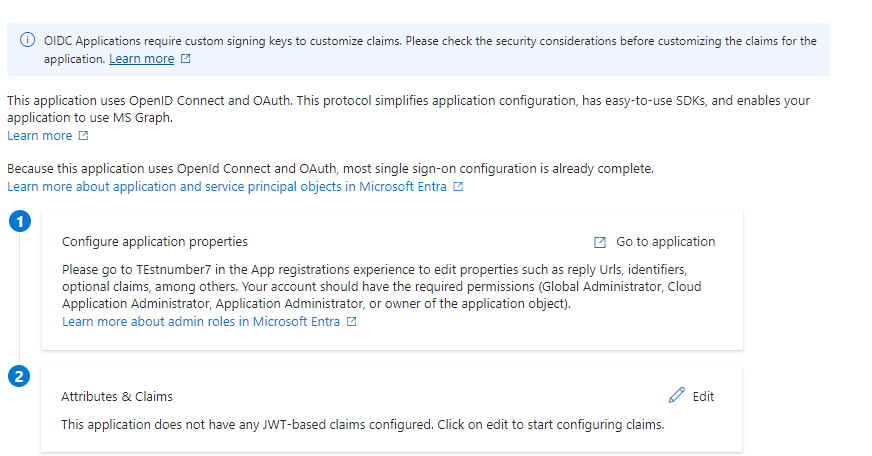Click external-link icon beside banner Learn more

pyautogui.click(x=186, y=58)
